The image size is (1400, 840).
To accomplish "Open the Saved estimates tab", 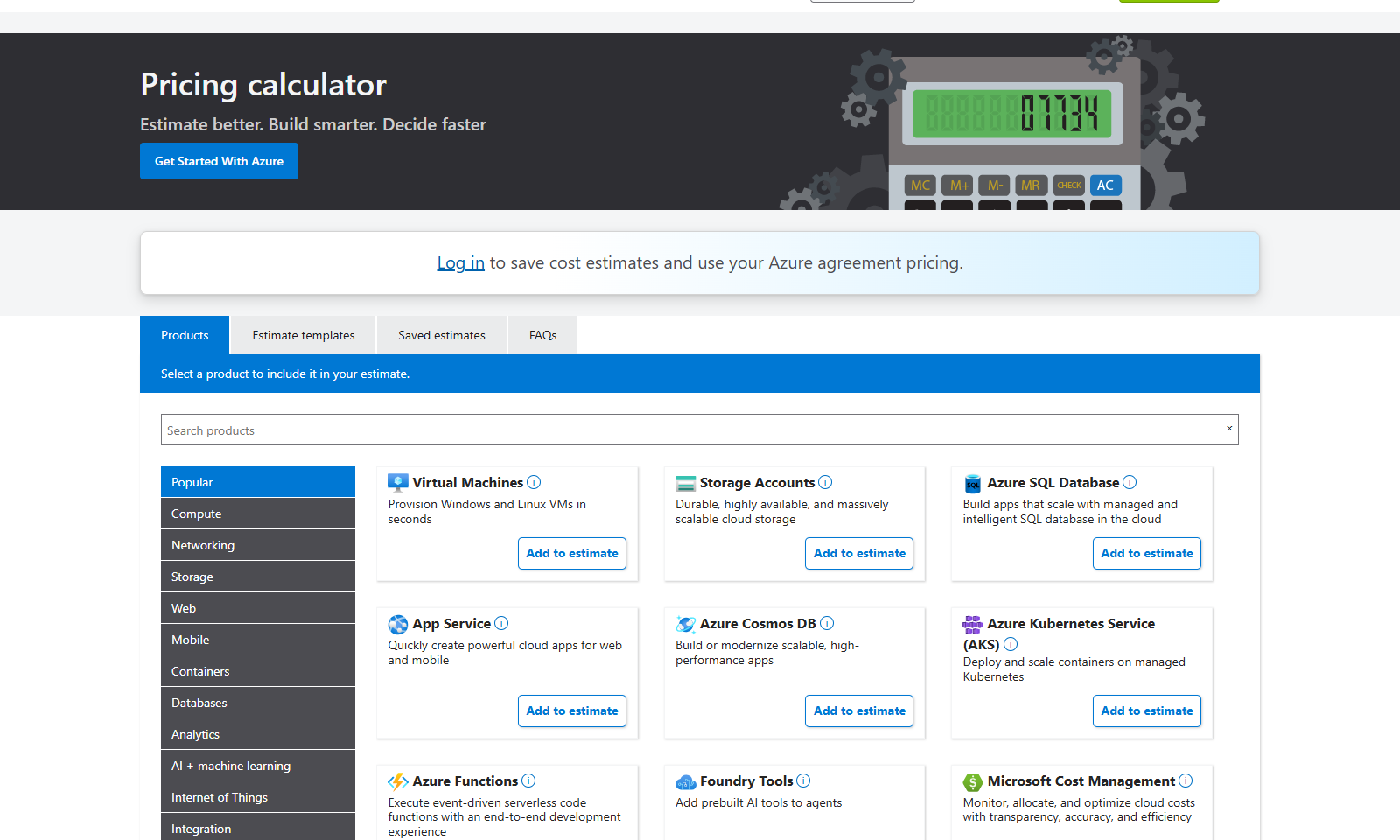I will coord(442,335).
